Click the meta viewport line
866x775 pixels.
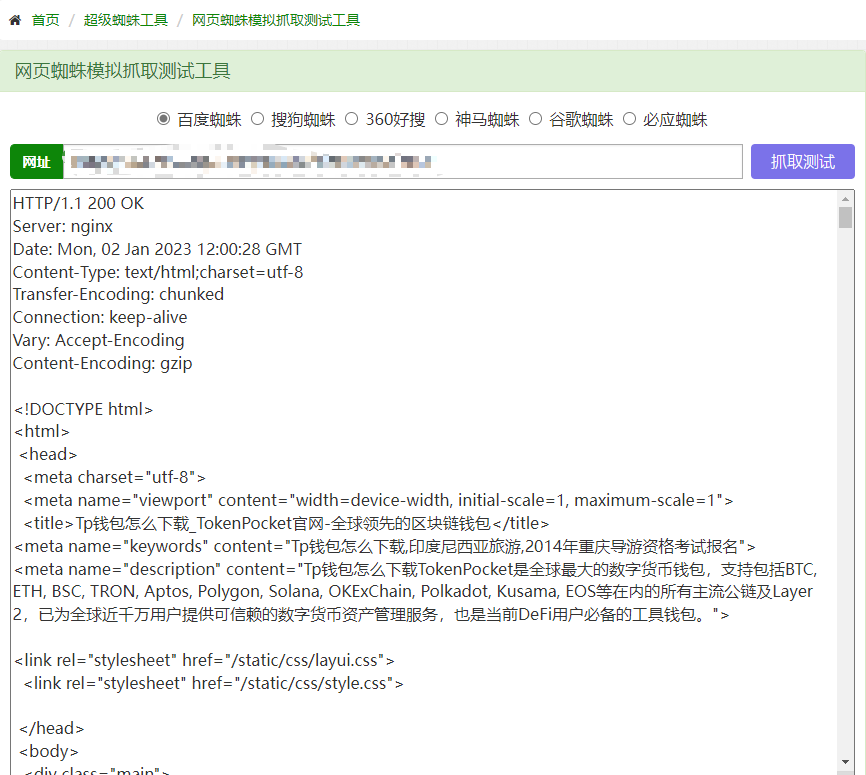tap(378, 500)
